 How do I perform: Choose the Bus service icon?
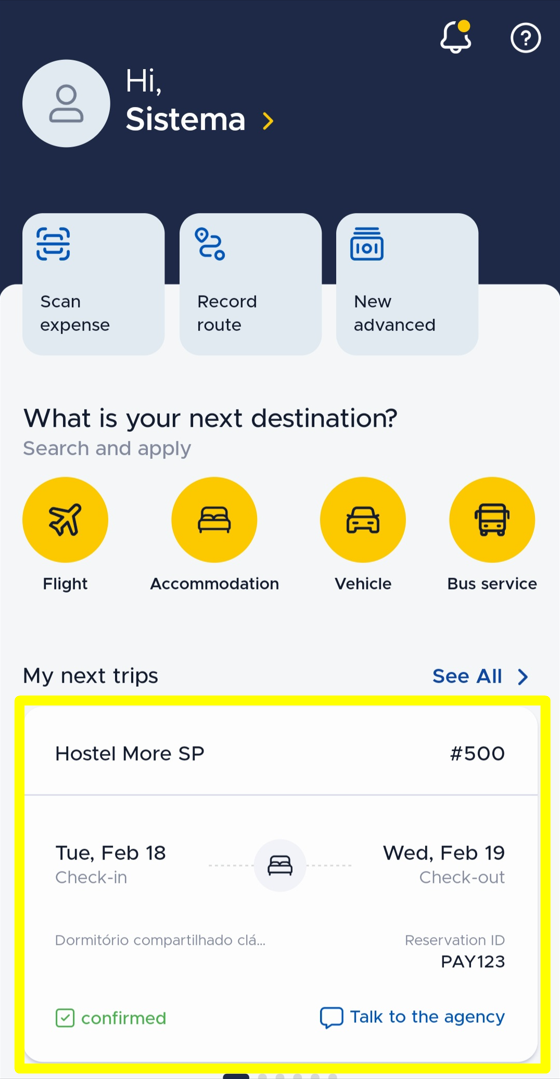492,520
